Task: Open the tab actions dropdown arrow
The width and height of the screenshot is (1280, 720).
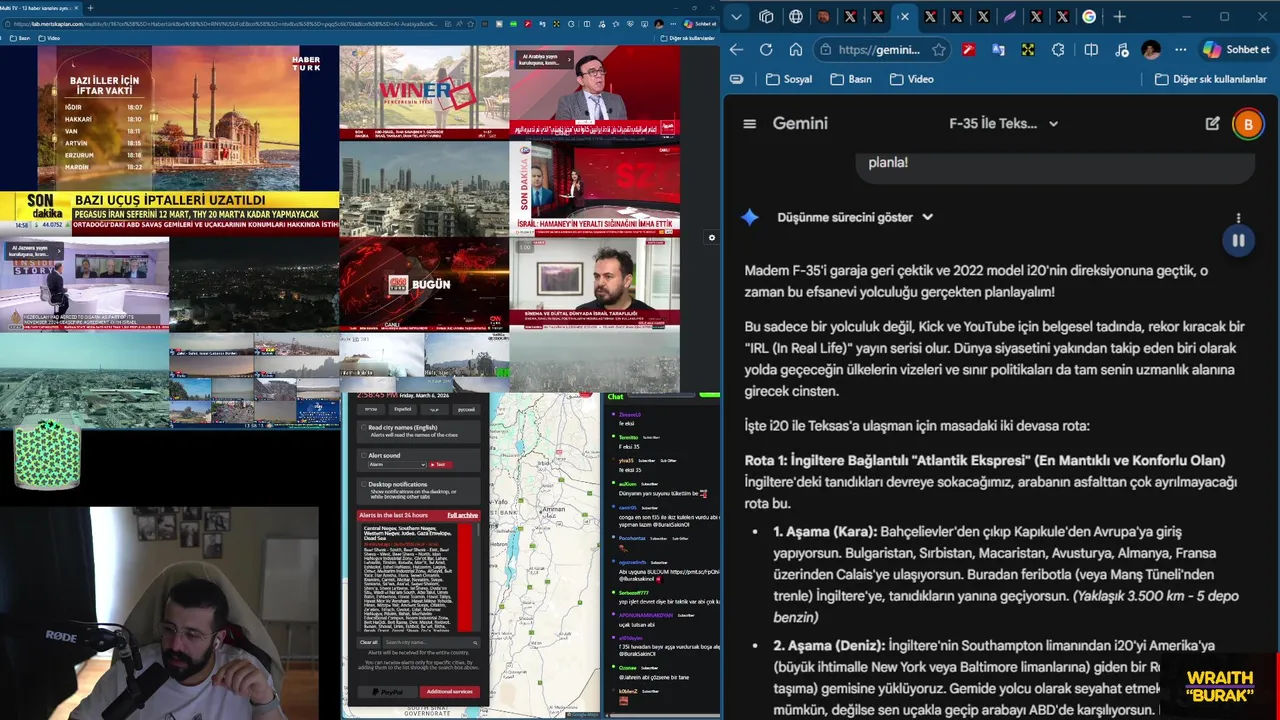Action: 737,16
